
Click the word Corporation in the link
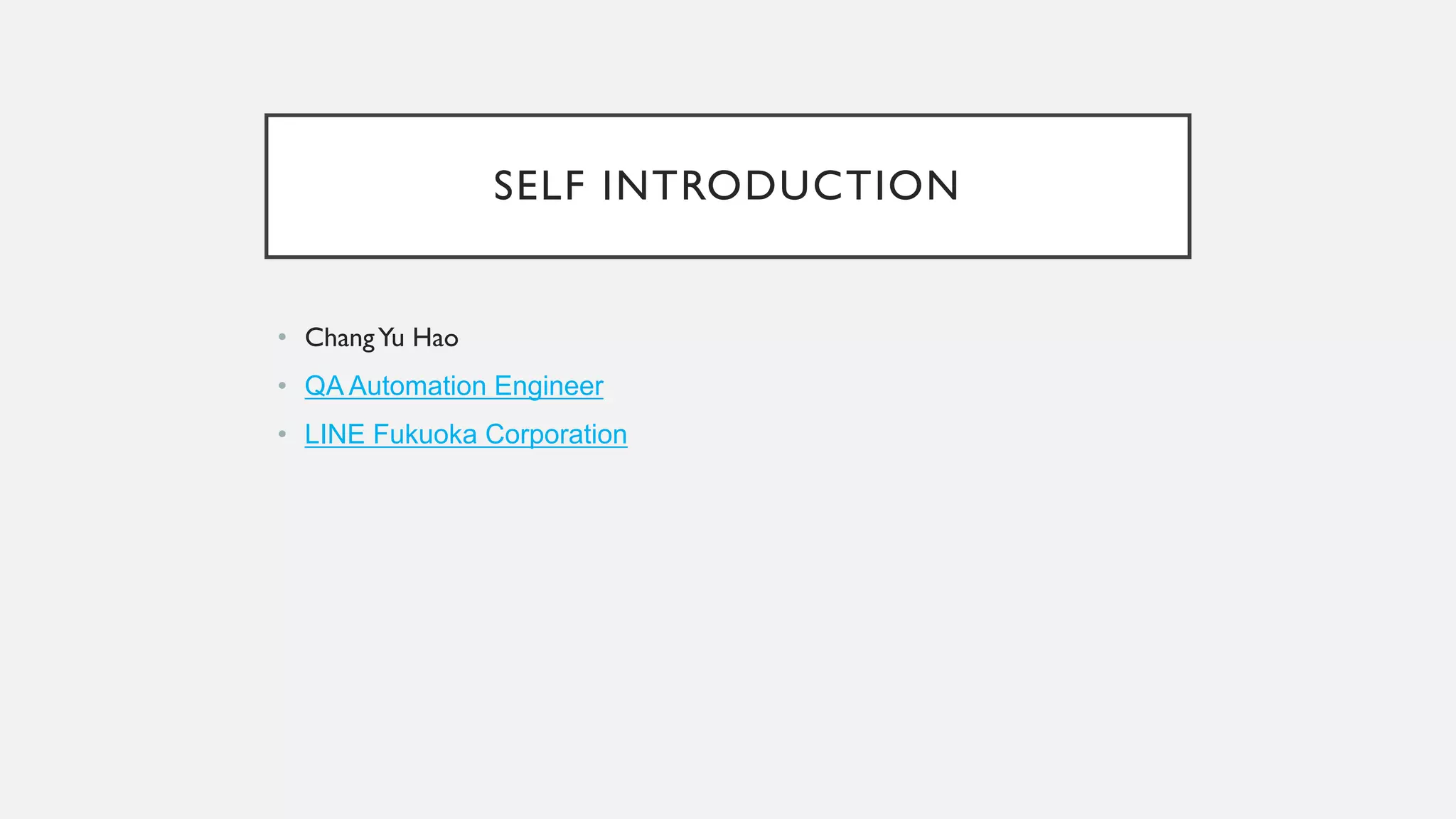click(x=556, y=434)
